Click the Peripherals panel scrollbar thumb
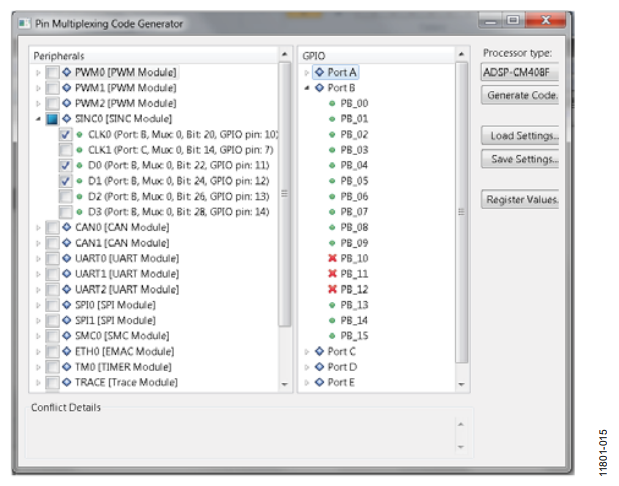619x486 pixels. pos(285,194)
